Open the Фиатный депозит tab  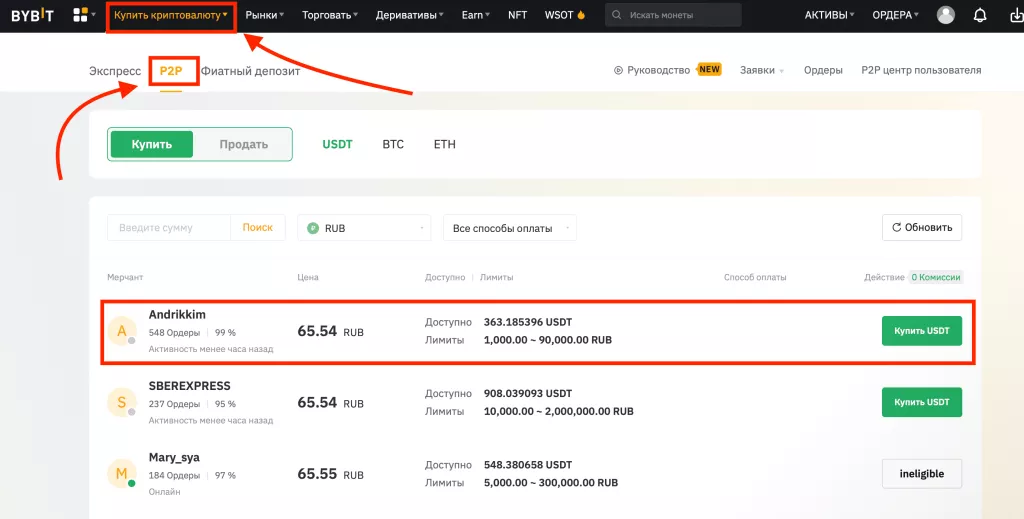250,71
